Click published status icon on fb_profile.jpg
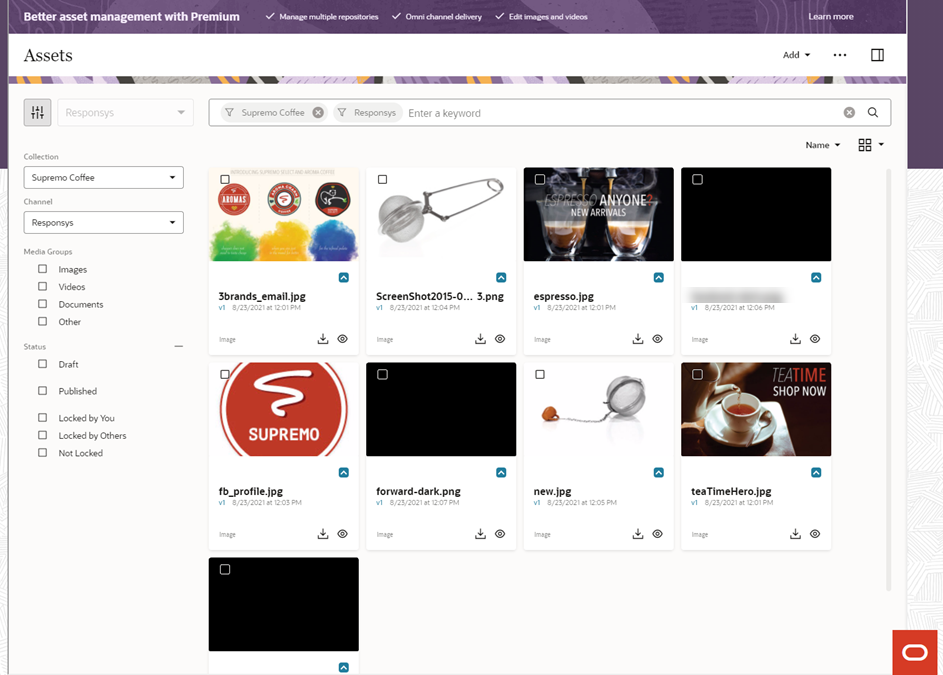 [x=343, y=472]
